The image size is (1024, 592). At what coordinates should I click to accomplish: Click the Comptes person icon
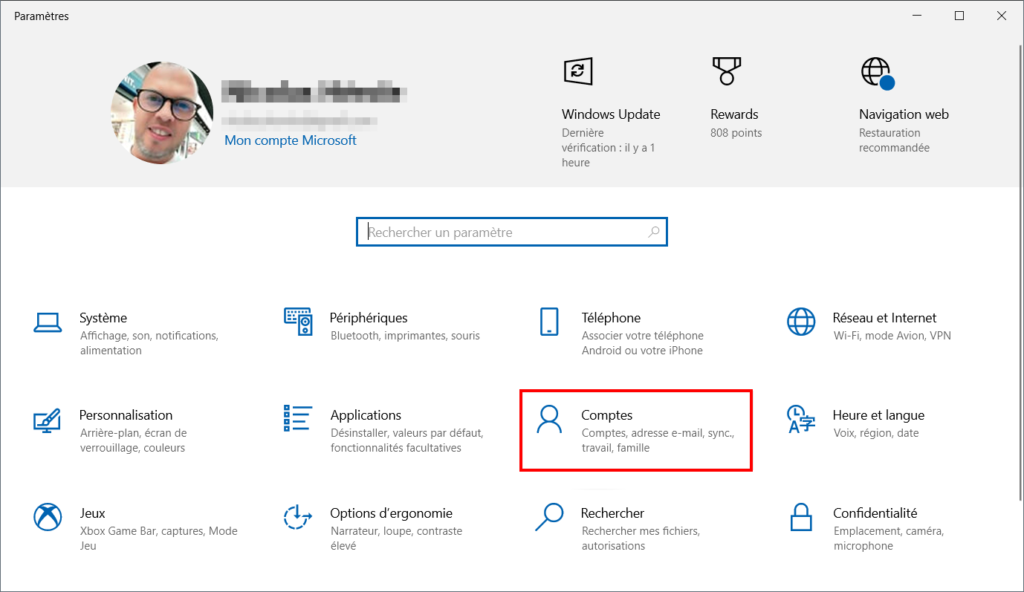click(549, 419)
